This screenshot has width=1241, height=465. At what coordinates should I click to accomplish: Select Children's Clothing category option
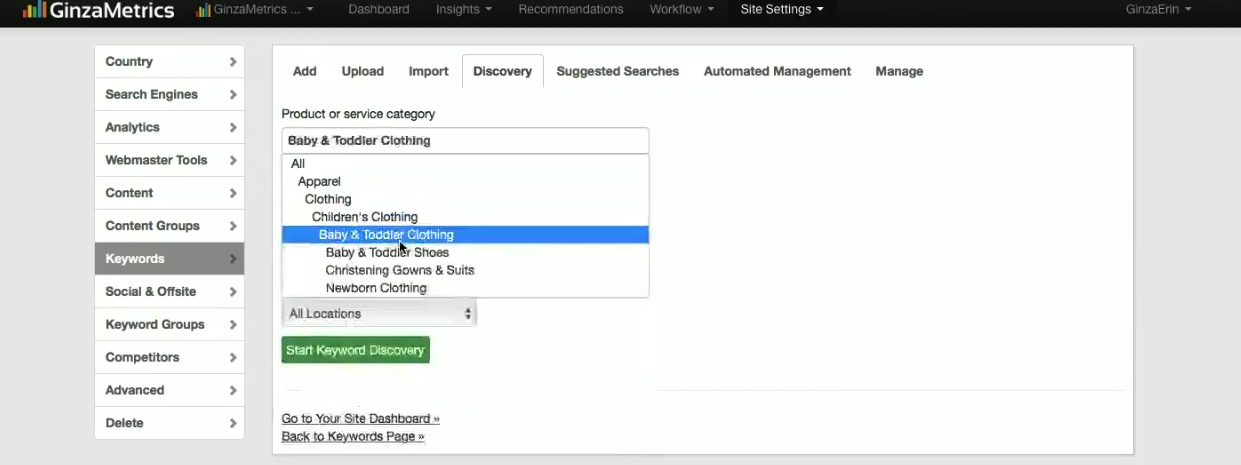465,217
